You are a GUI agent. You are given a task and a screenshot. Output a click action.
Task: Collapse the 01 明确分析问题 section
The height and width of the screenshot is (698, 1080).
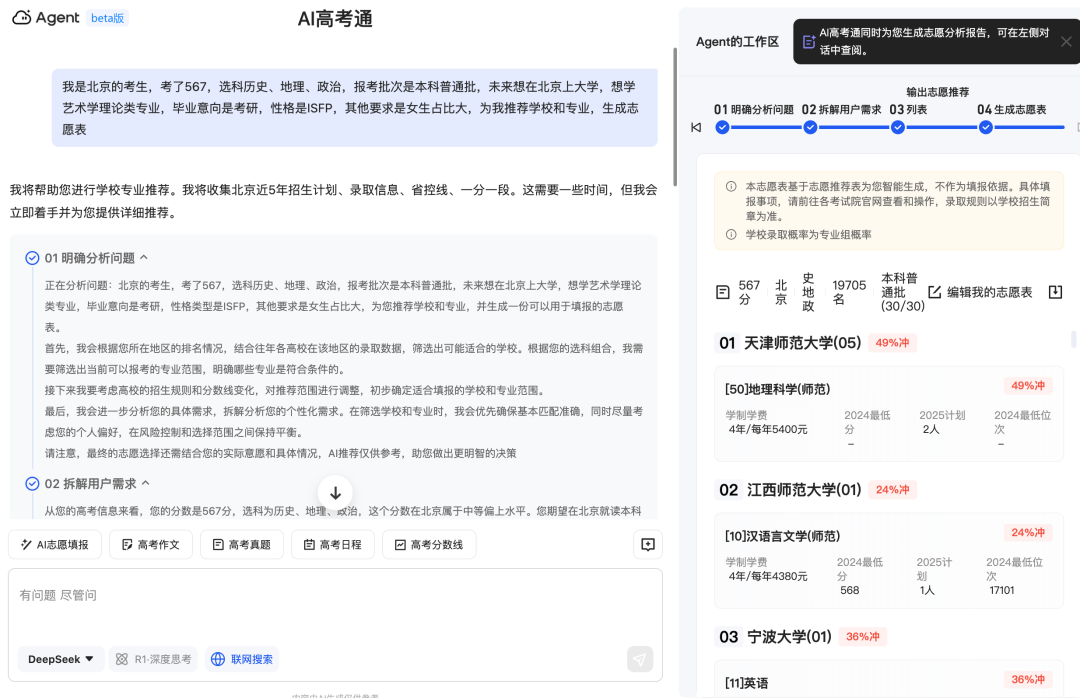click(x=144, y=258)
